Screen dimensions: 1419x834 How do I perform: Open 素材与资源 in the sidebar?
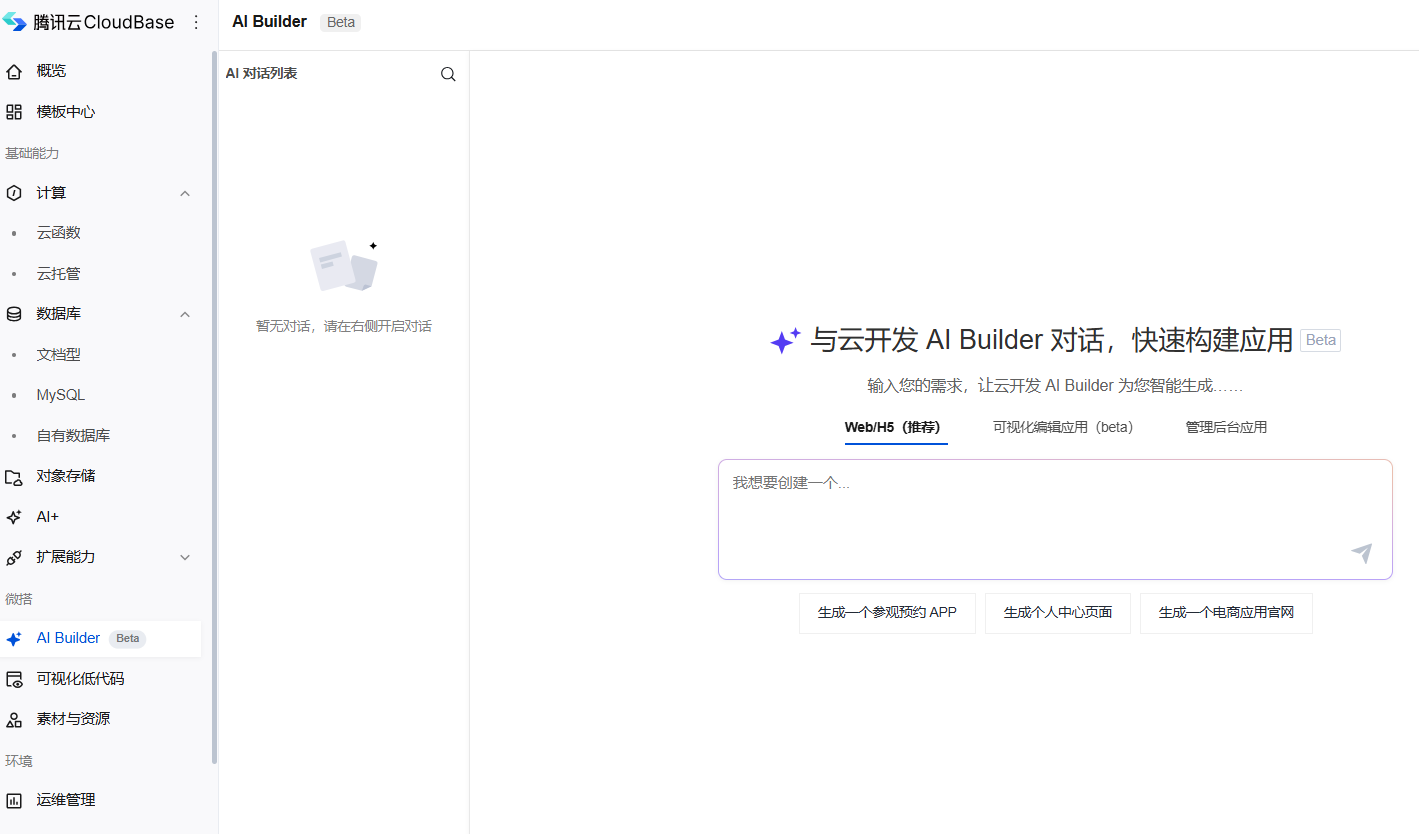coord(76,718)
